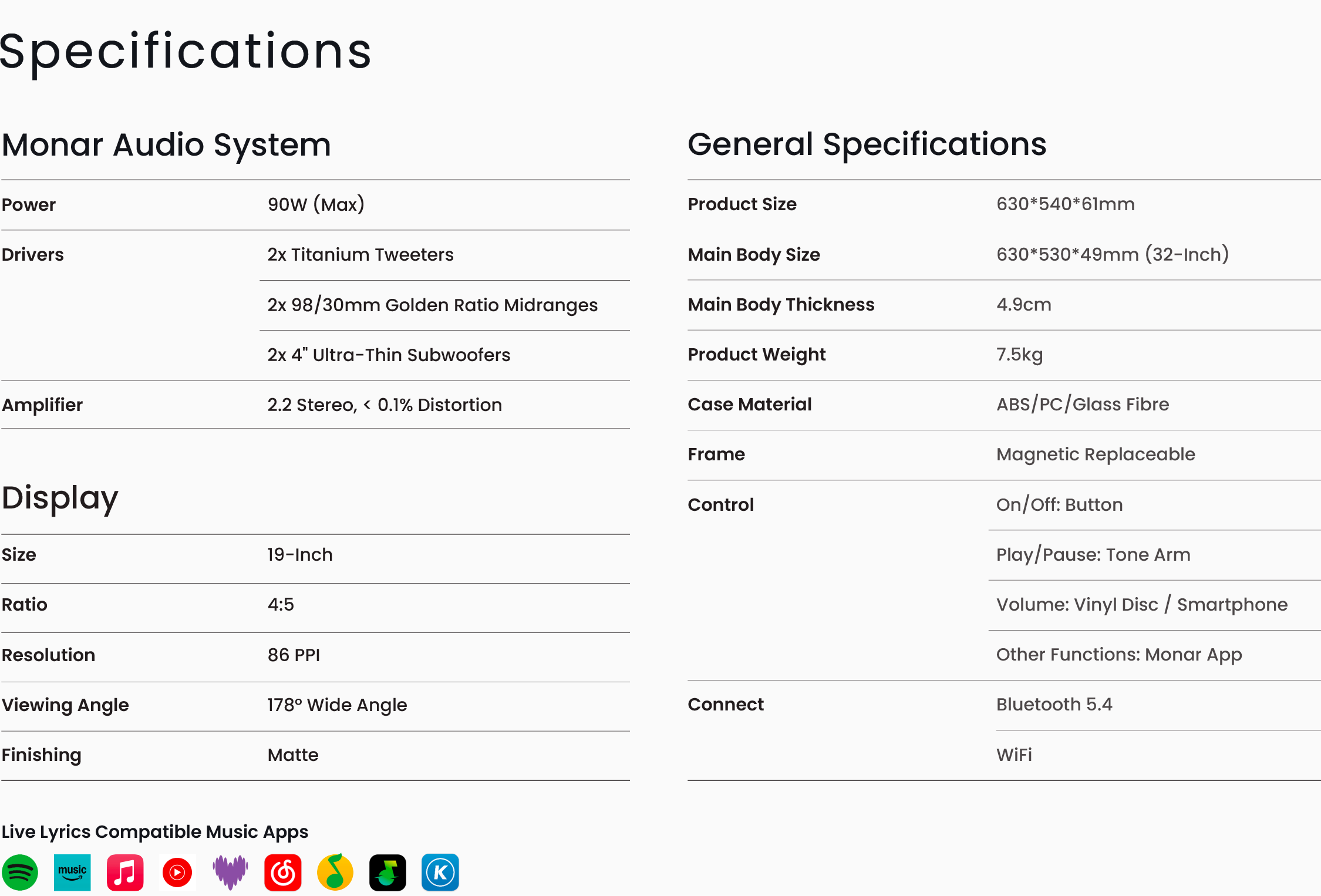The width and height of the screenshot is (1321, 896).
Task: Select the Monar Audio System heading
Action: 166,145
